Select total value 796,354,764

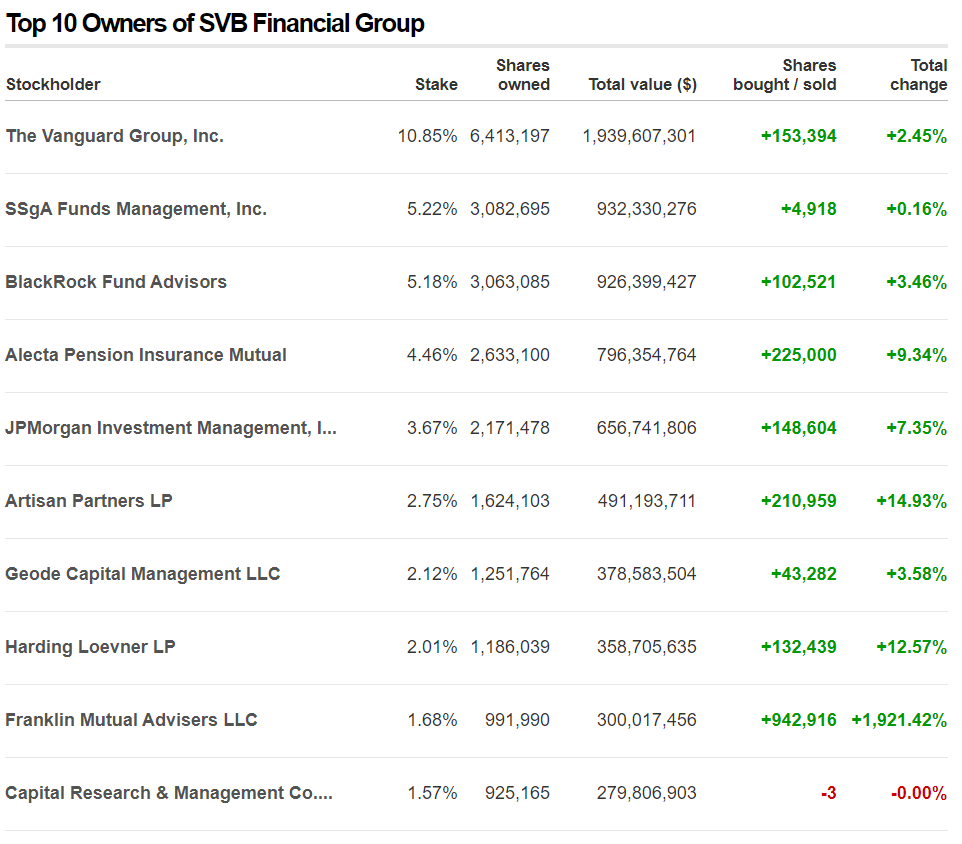647,355
